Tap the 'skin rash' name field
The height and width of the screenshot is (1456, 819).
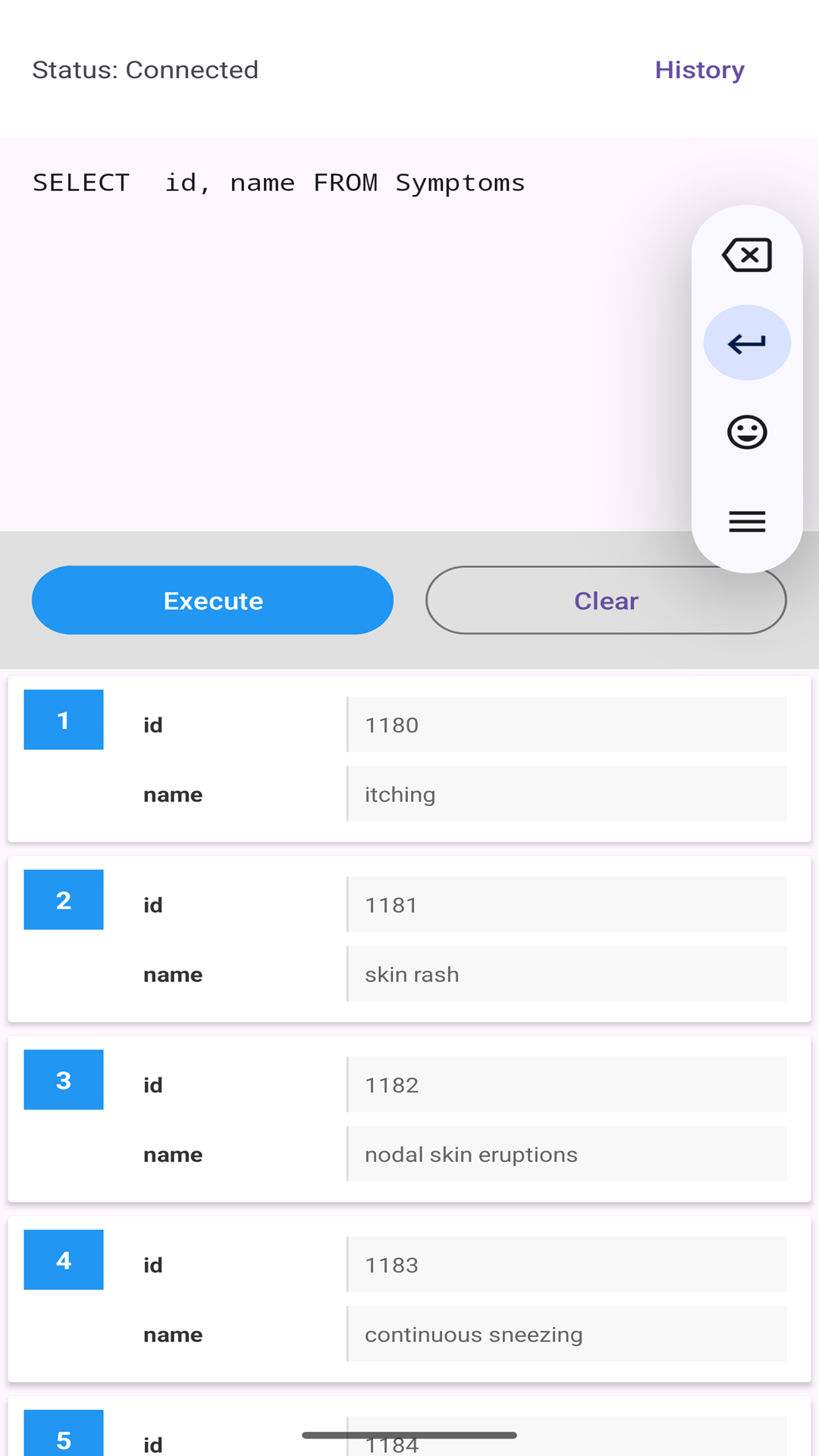[x=566, y=974]
